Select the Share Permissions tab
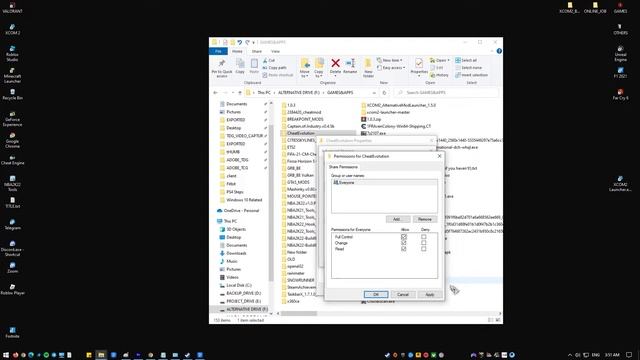This screenshot has height=360, width=640. (x=343, y=167)
